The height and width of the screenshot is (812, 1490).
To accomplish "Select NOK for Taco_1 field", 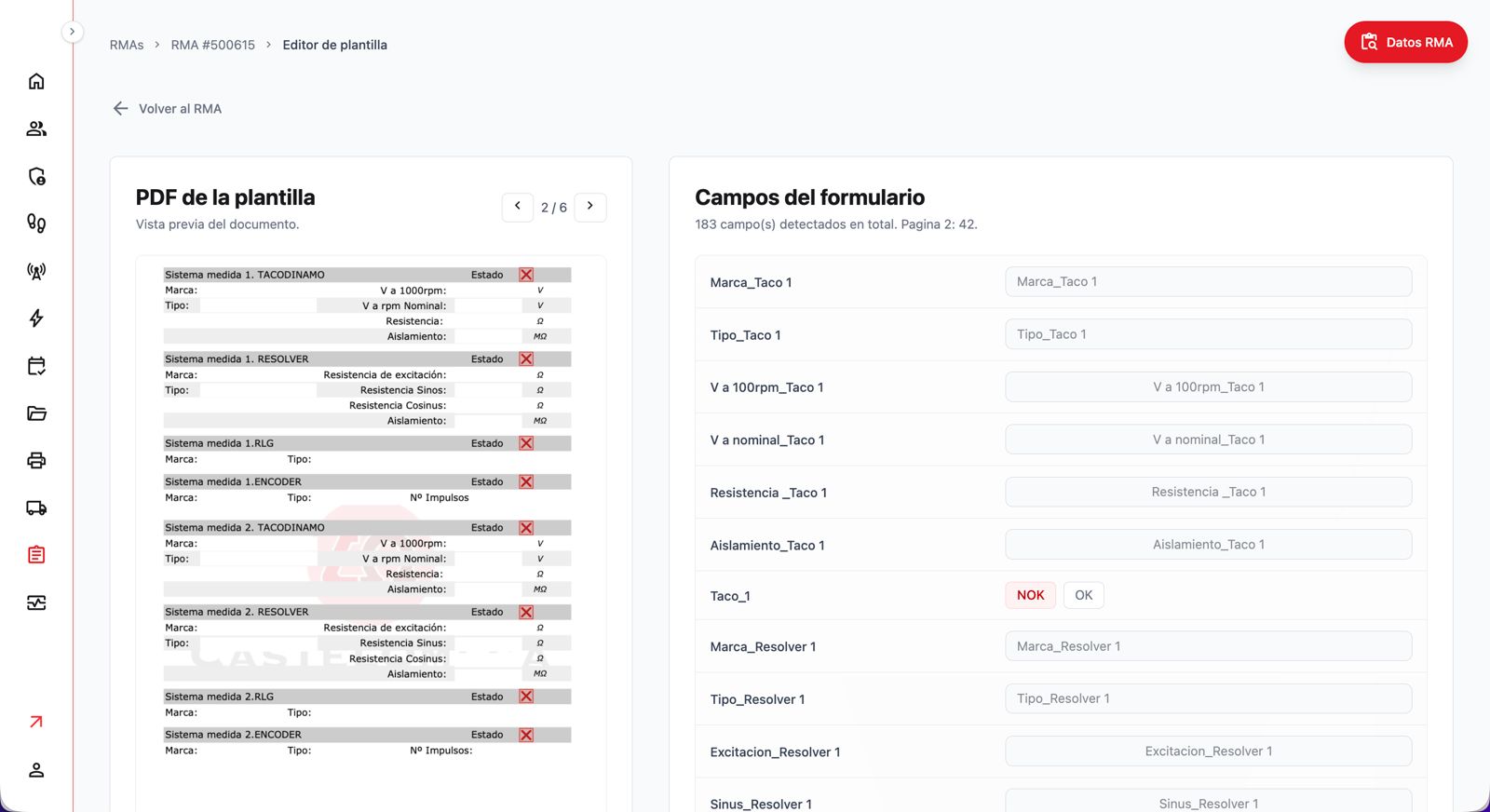I will click(1030, 595).
